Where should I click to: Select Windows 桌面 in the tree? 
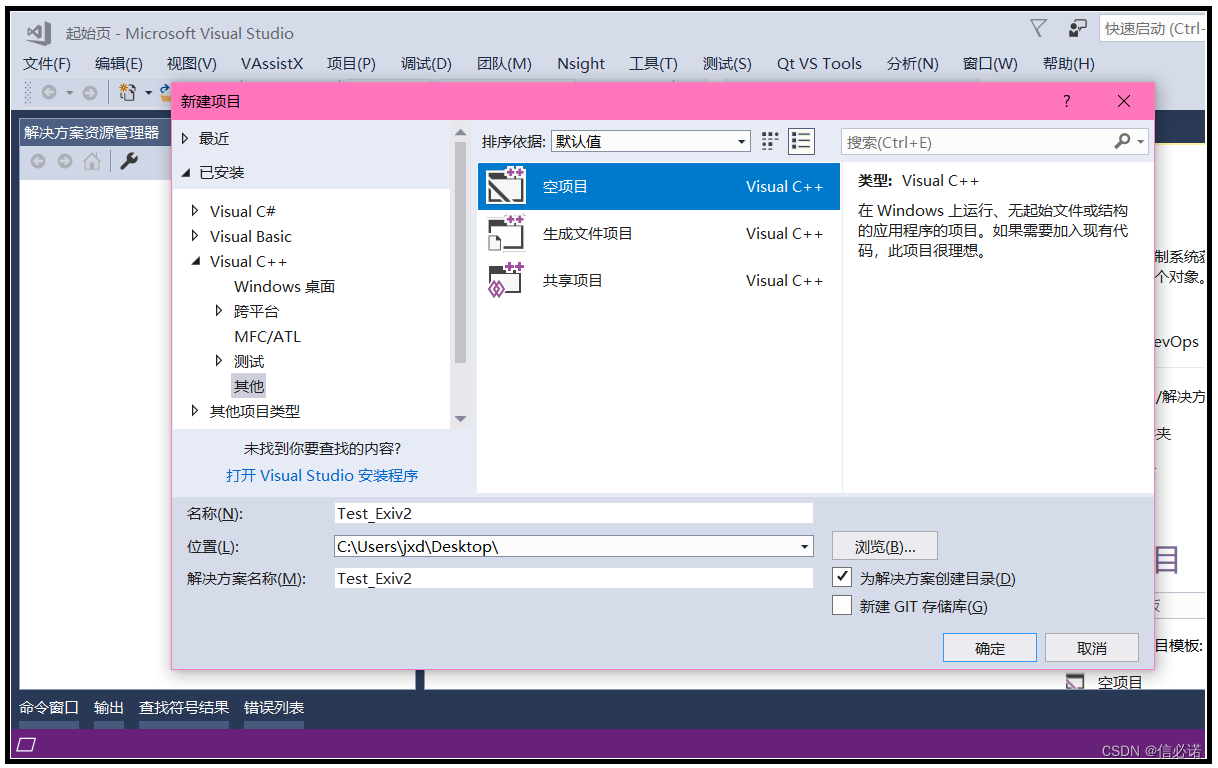tap(285, 286)
